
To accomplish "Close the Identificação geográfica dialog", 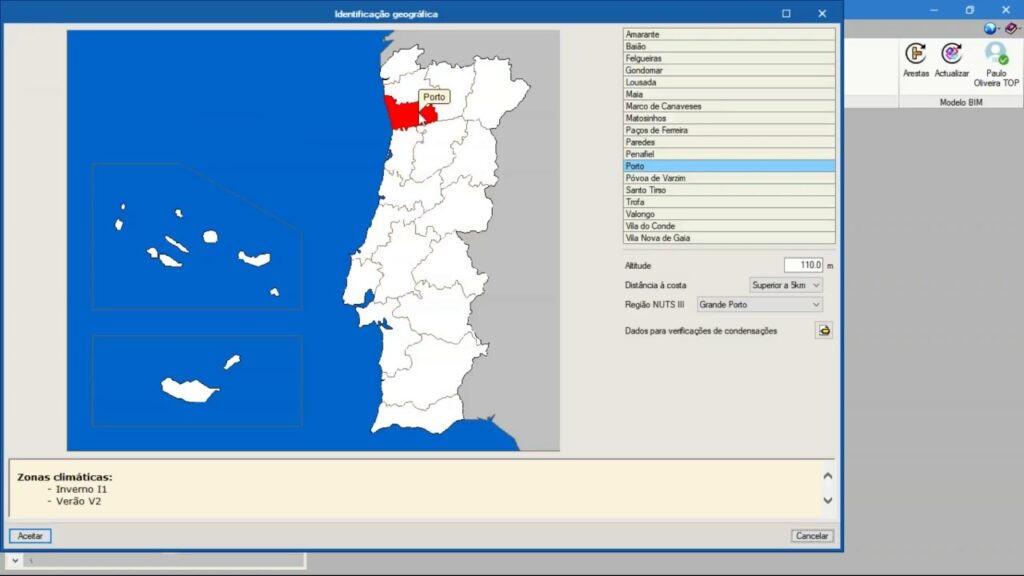I will [822, 13].
